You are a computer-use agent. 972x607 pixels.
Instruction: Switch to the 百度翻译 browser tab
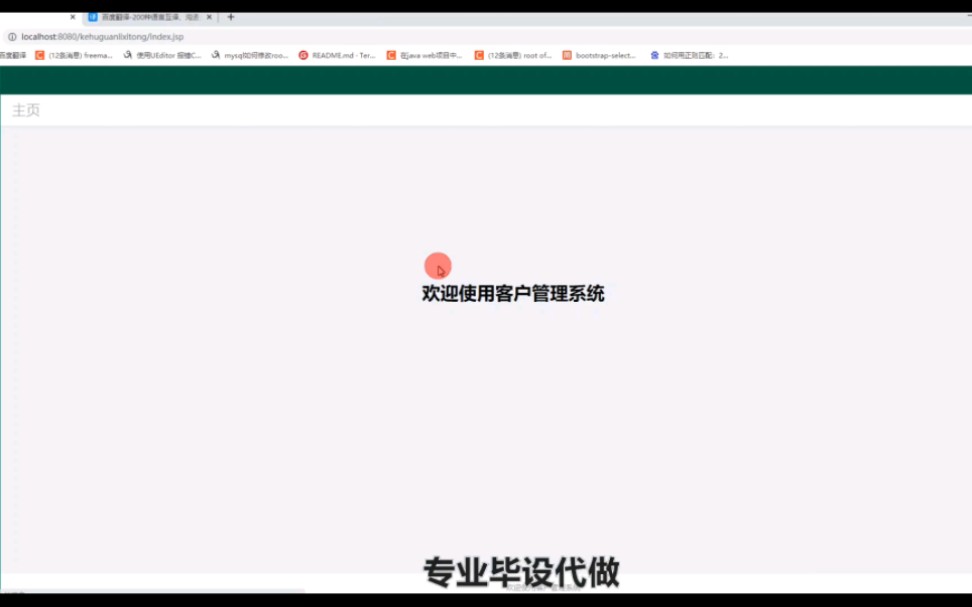click(150, 16)
